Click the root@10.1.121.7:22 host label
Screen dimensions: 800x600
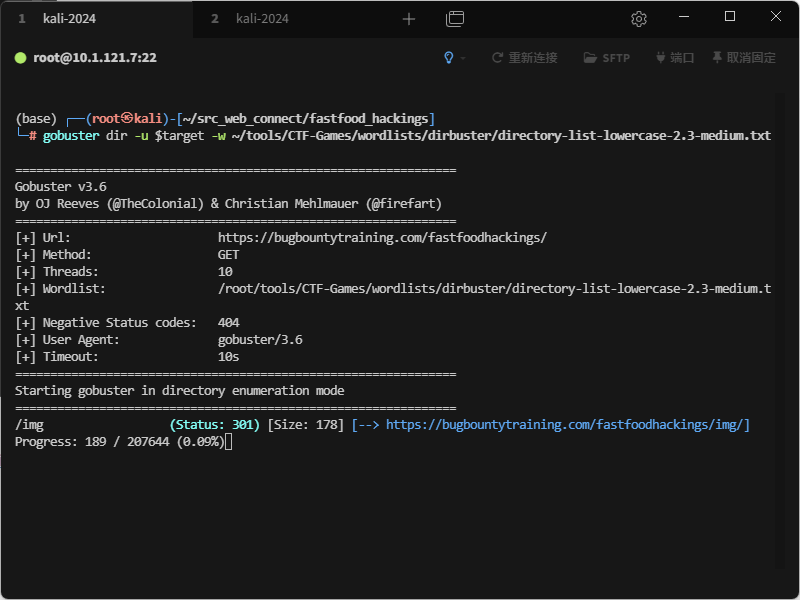[95, 58]
